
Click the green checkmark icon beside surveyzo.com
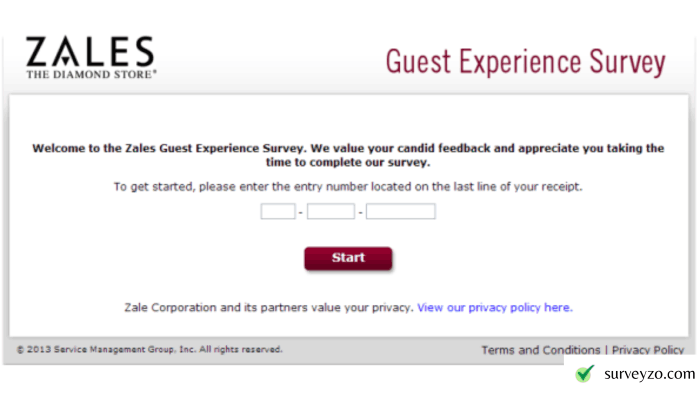[x=585, y=373]
